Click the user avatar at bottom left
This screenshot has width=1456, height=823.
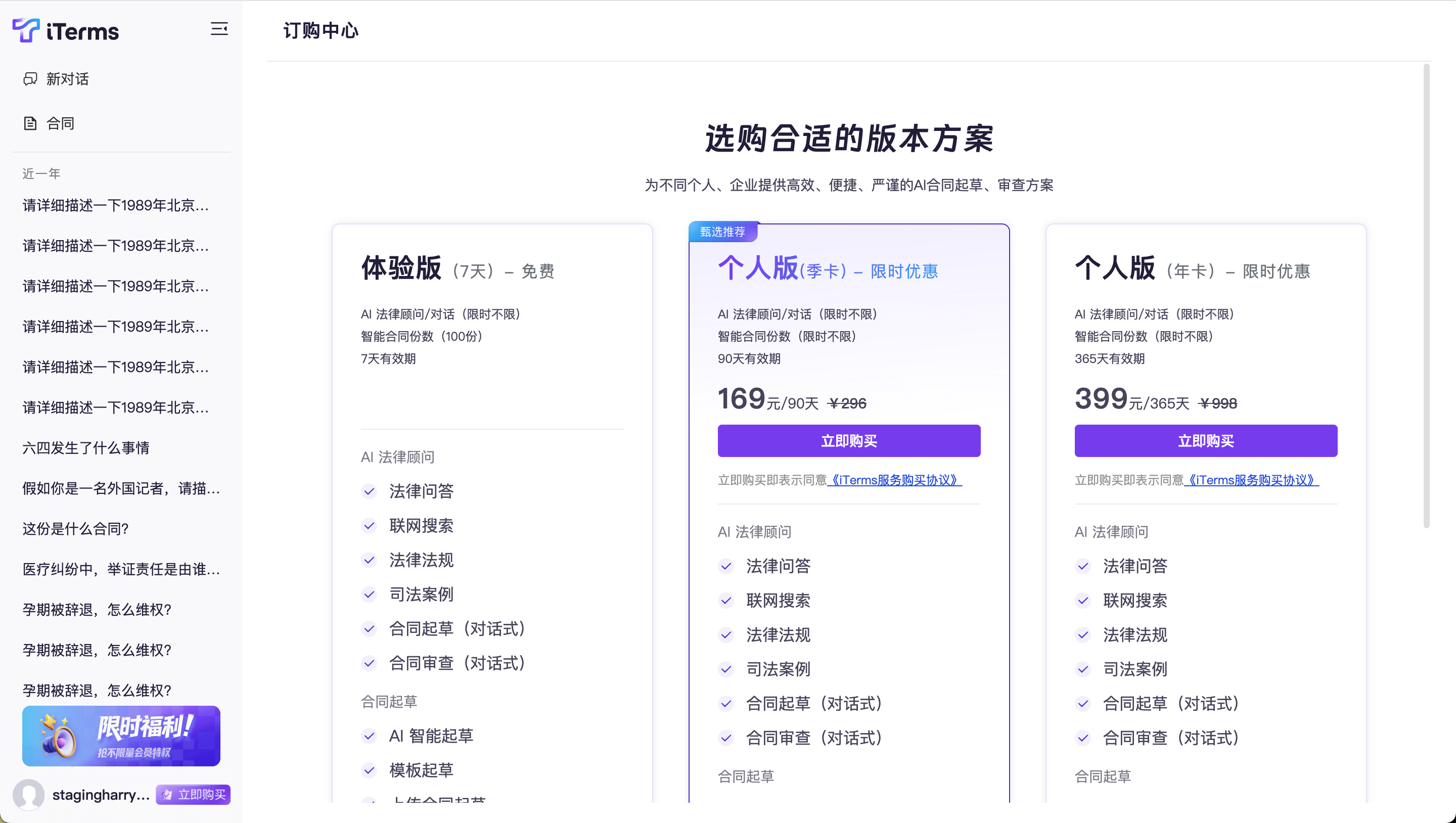pyautogui.click(x=29, y=794)
